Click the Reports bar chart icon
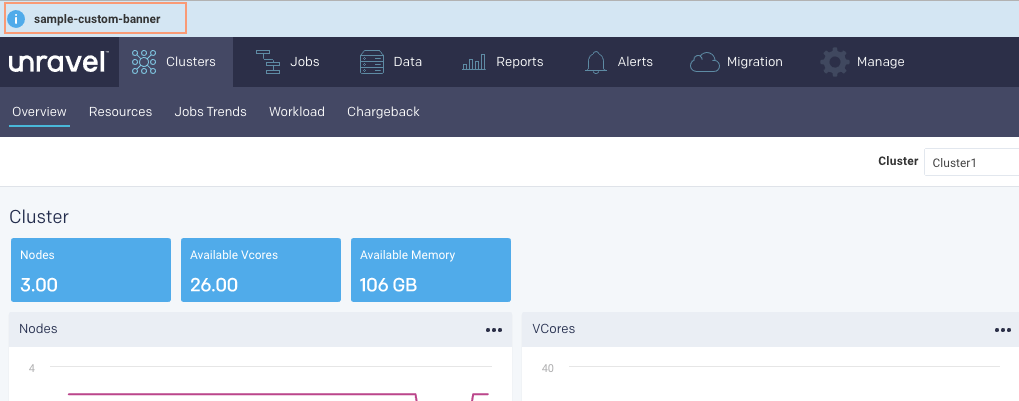 coord(474,62)
